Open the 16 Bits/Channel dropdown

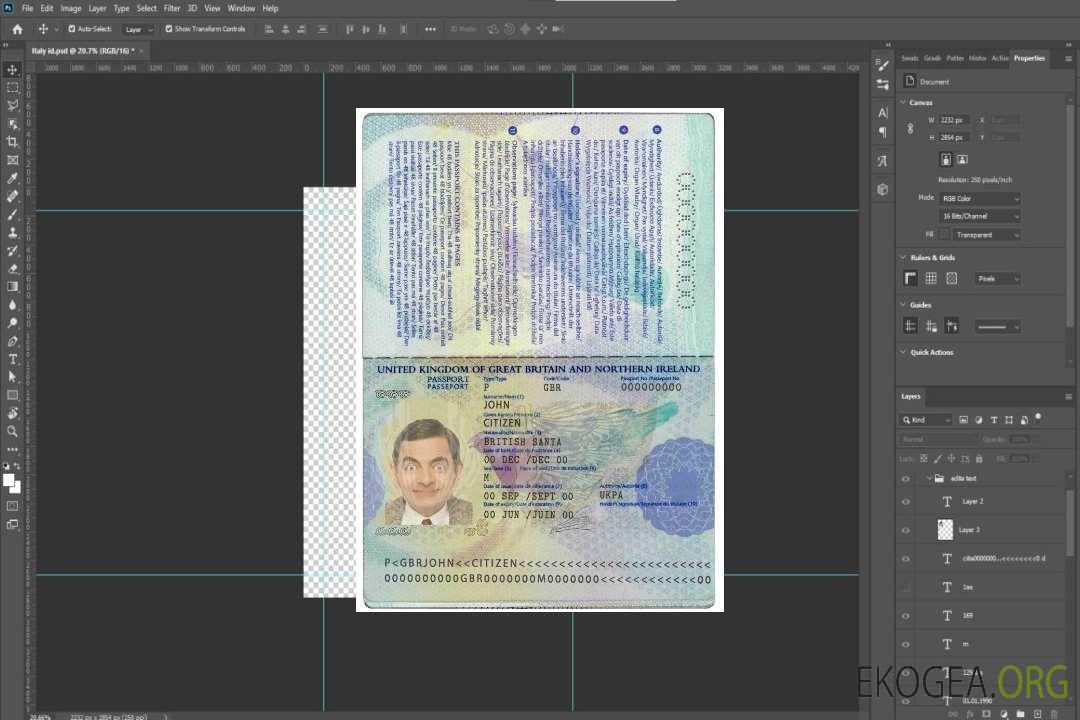[x=980, y=216]
